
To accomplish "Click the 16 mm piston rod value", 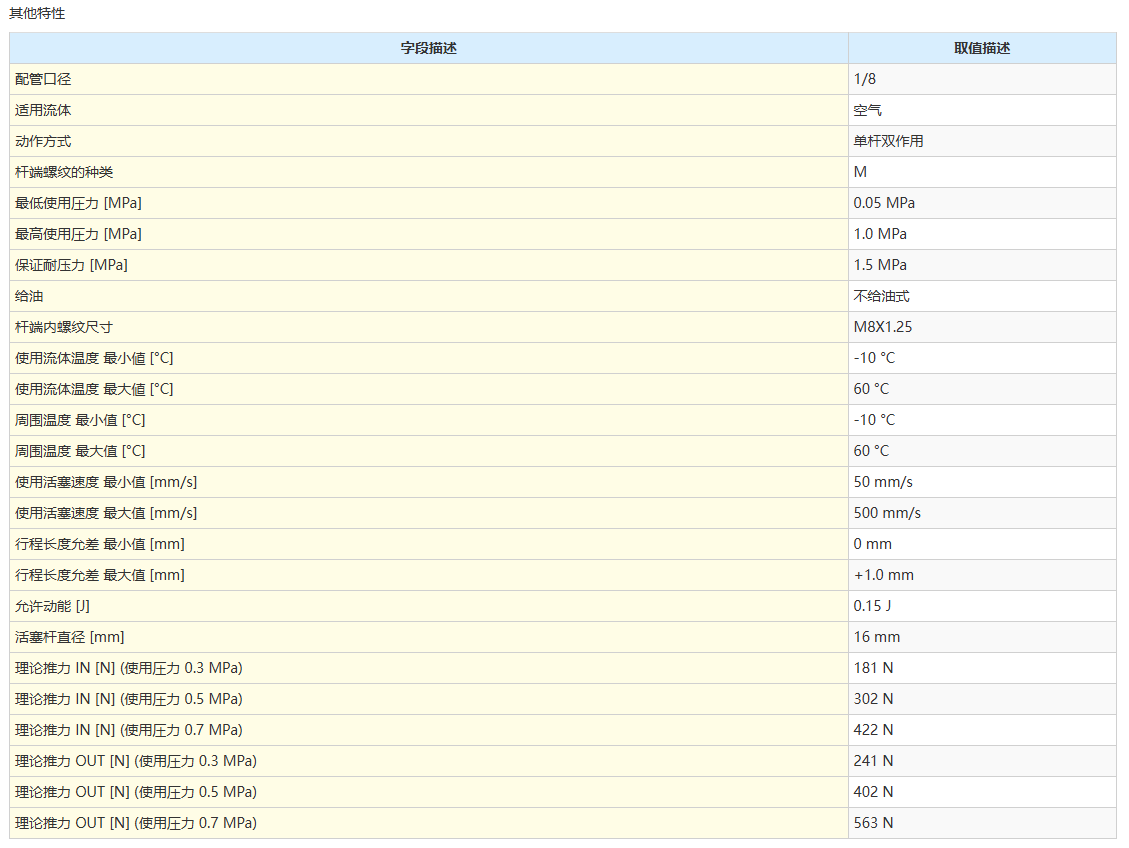I will point(877,637).
